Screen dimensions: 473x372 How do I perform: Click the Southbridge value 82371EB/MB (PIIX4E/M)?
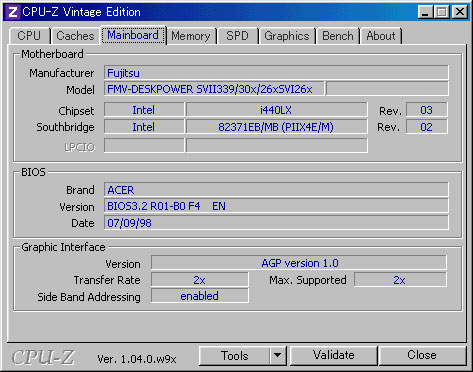(276, 127)
